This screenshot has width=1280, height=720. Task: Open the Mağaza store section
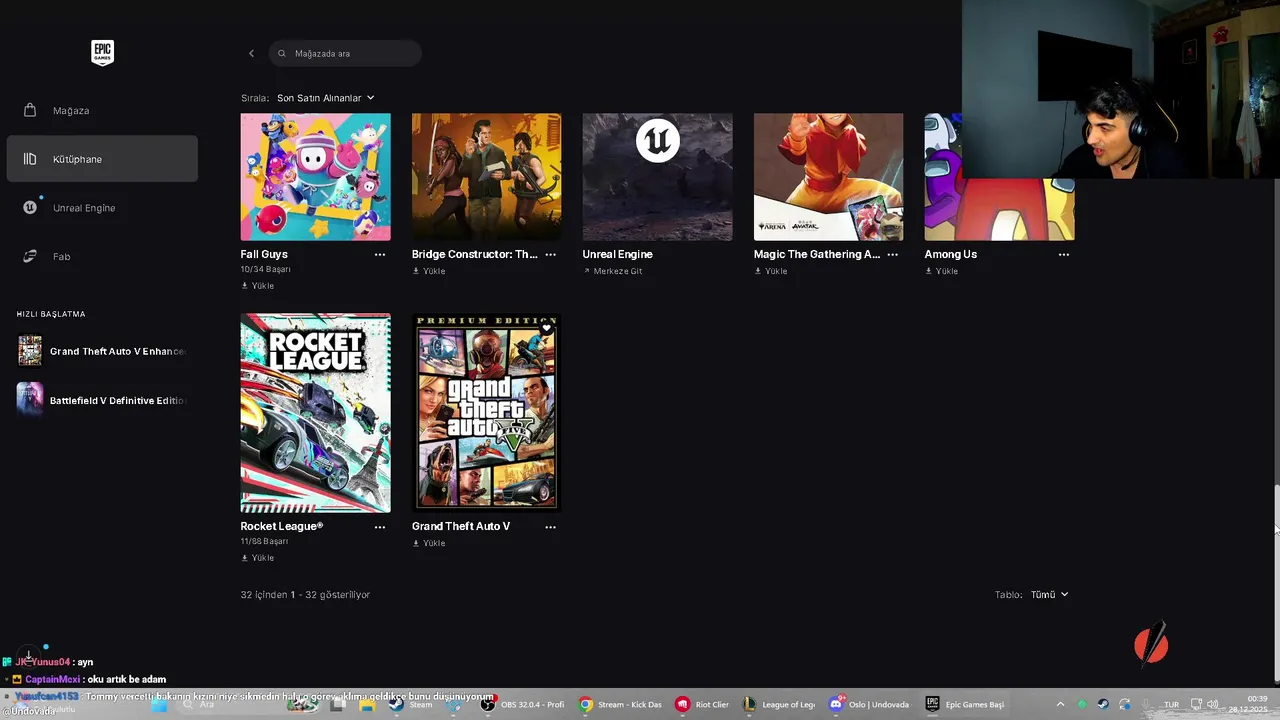pyautogui.click(x=102, y=110)
